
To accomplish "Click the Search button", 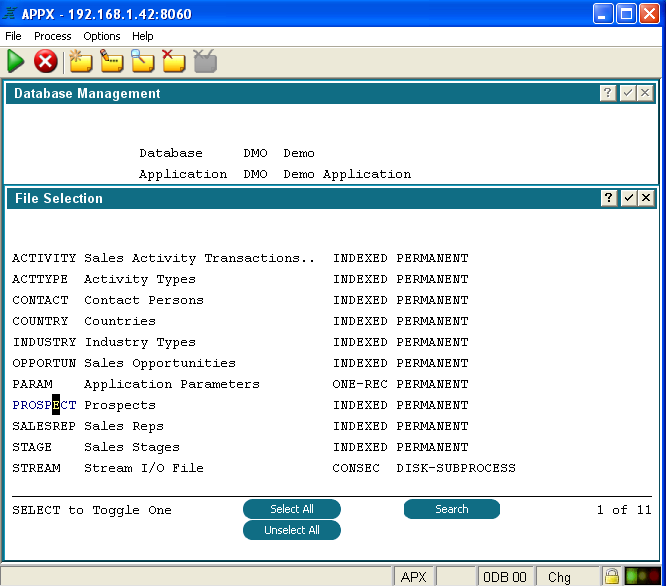I will 451,509.
